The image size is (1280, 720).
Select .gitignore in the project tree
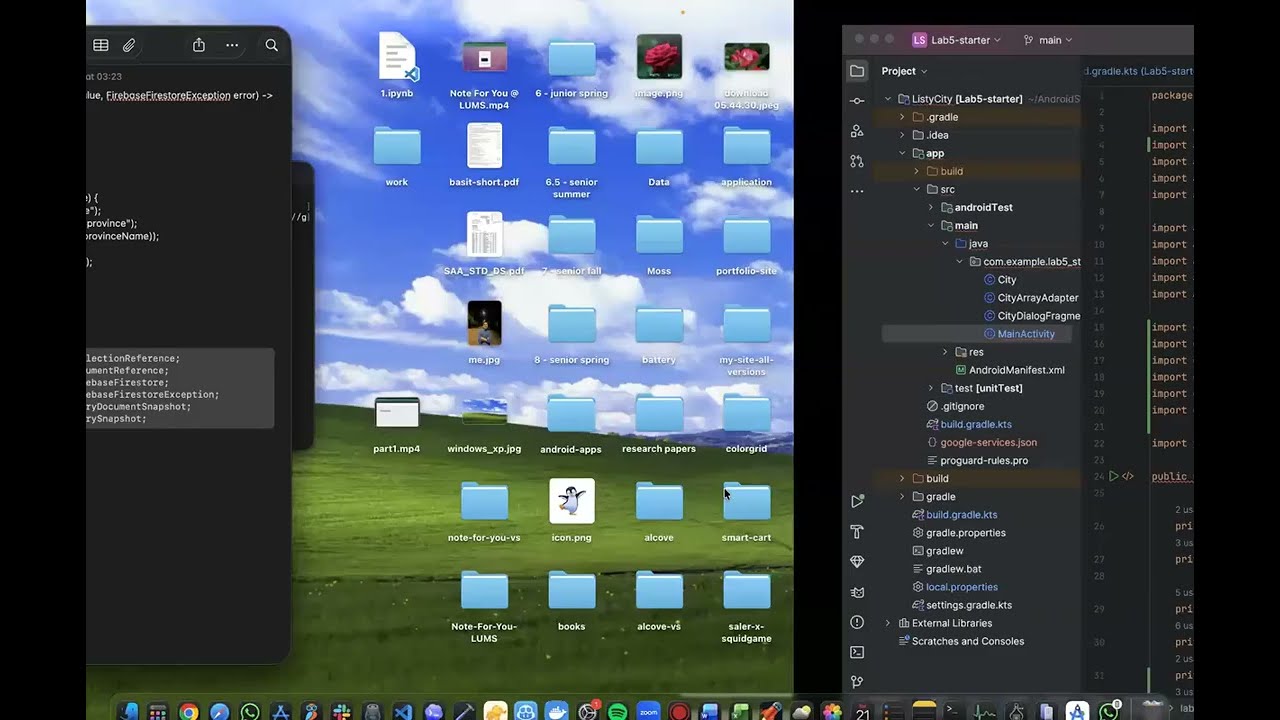click(x=955, y=406)
